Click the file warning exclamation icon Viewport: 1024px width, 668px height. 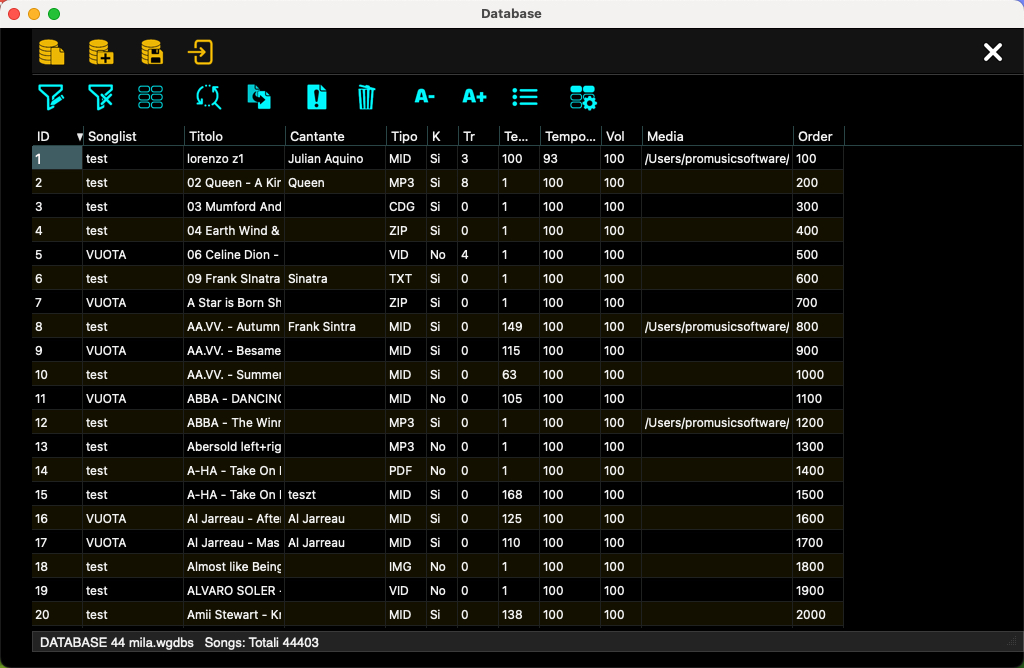click(x=317, y=97)
